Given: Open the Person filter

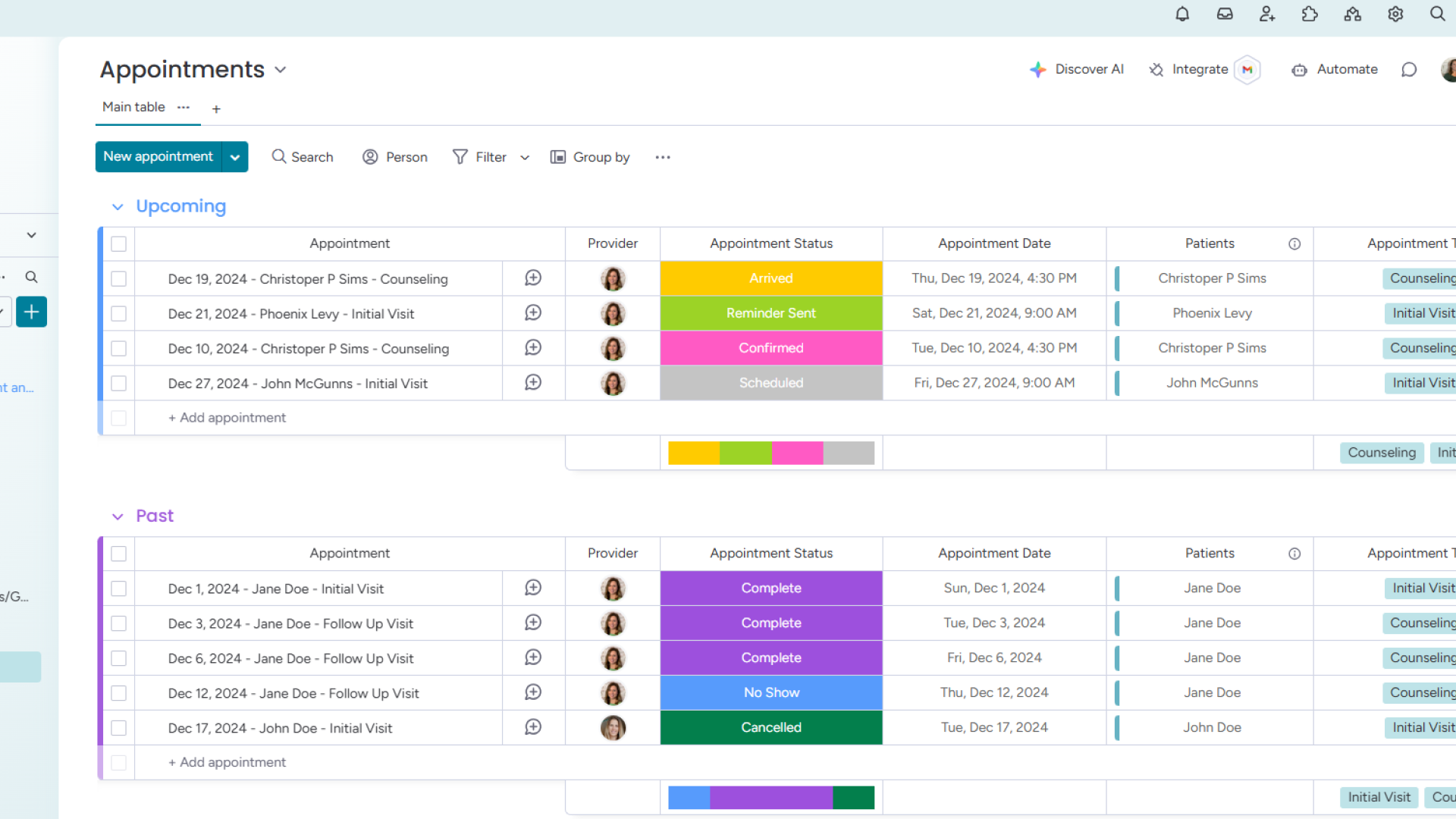Looking at the screenshot, I should pos(395,157).
